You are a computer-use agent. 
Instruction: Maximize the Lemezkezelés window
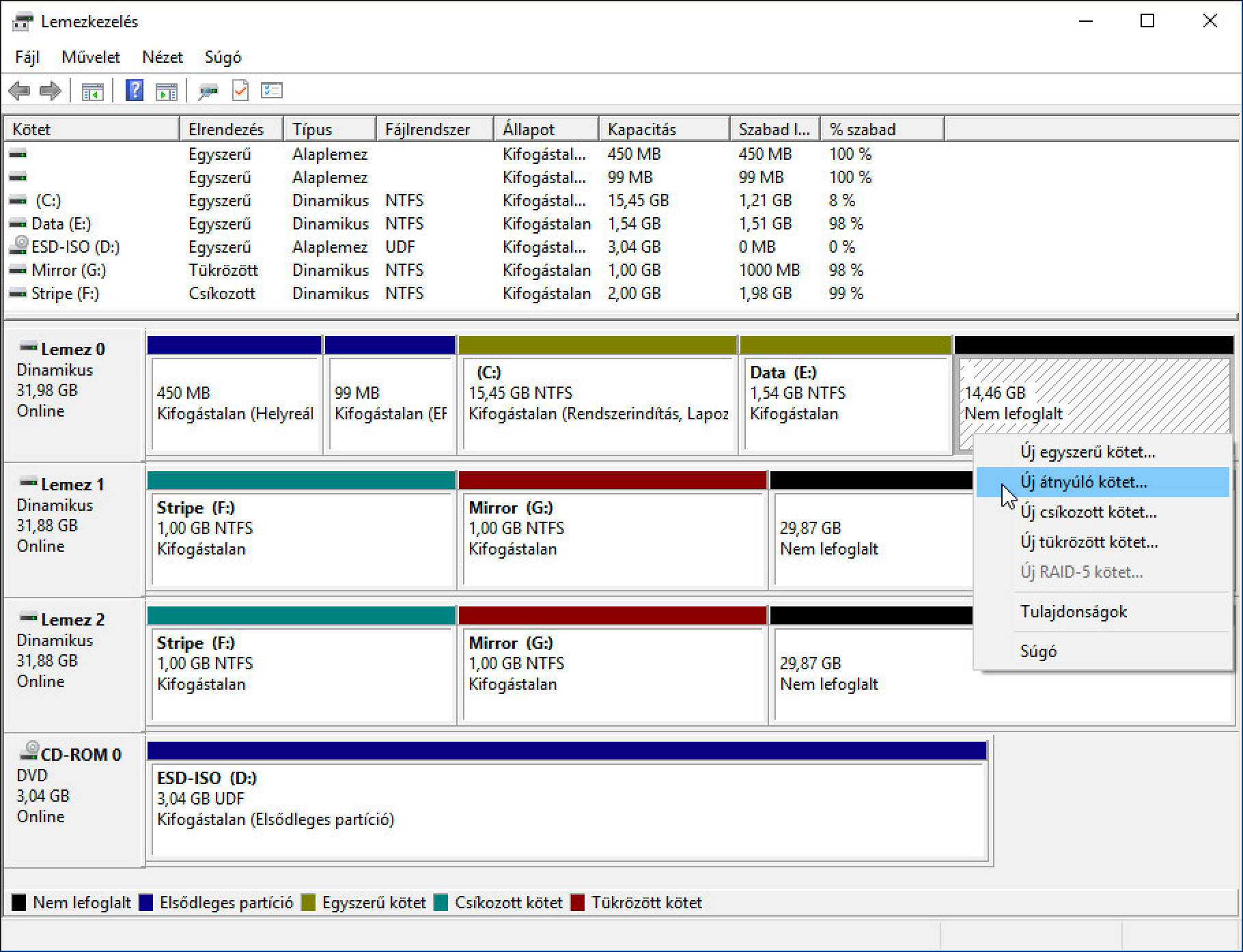[1147, 21]
